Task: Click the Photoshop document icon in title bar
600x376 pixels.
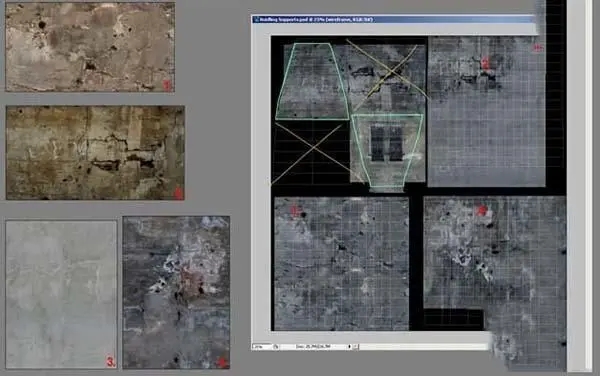Action: tap(256, 19)
